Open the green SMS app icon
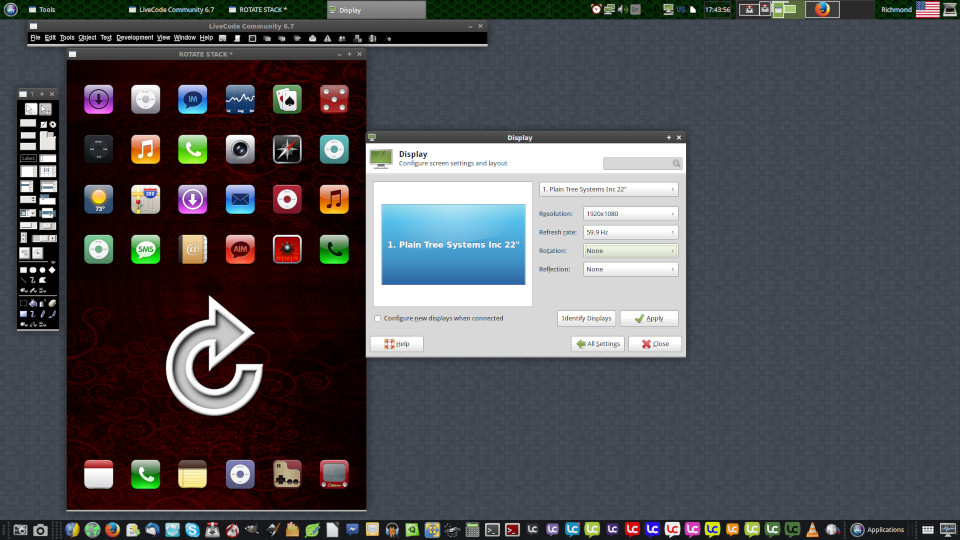 (x=146, y=248)
